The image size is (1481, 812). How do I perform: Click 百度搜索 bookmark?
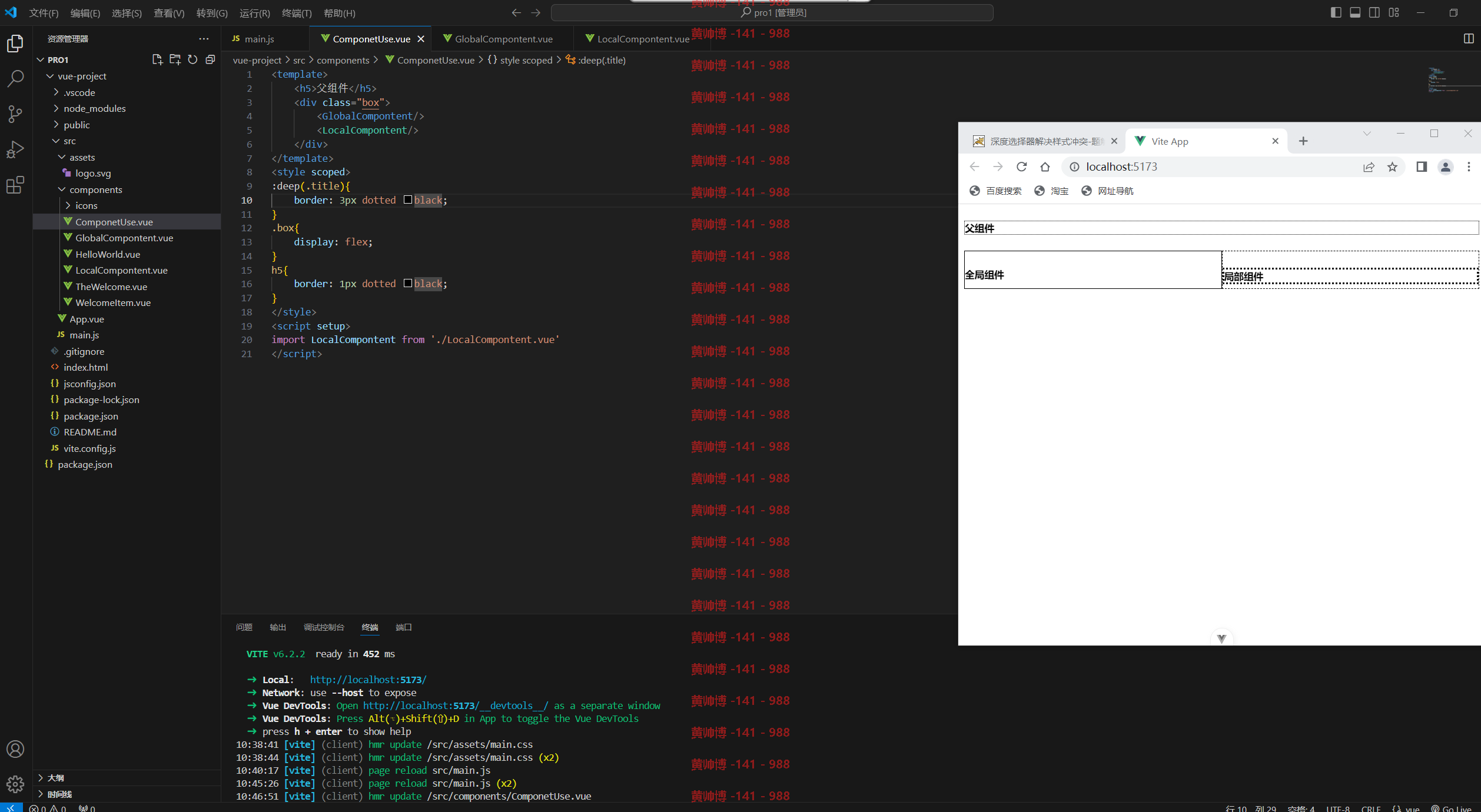point(995,191)
